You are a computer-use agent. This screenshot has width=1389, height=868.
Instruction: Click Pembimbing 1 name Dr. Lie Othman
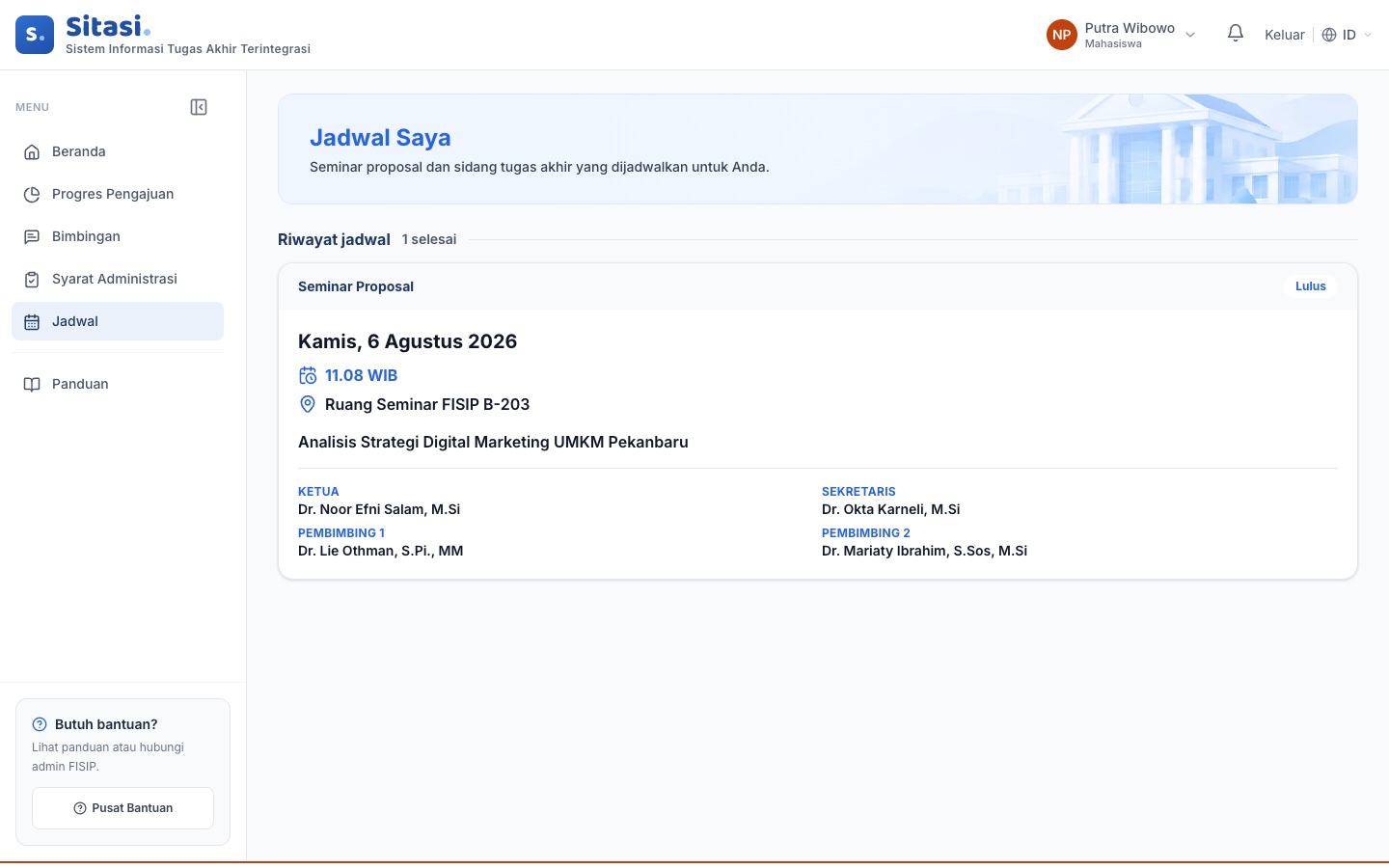(381, 551)
